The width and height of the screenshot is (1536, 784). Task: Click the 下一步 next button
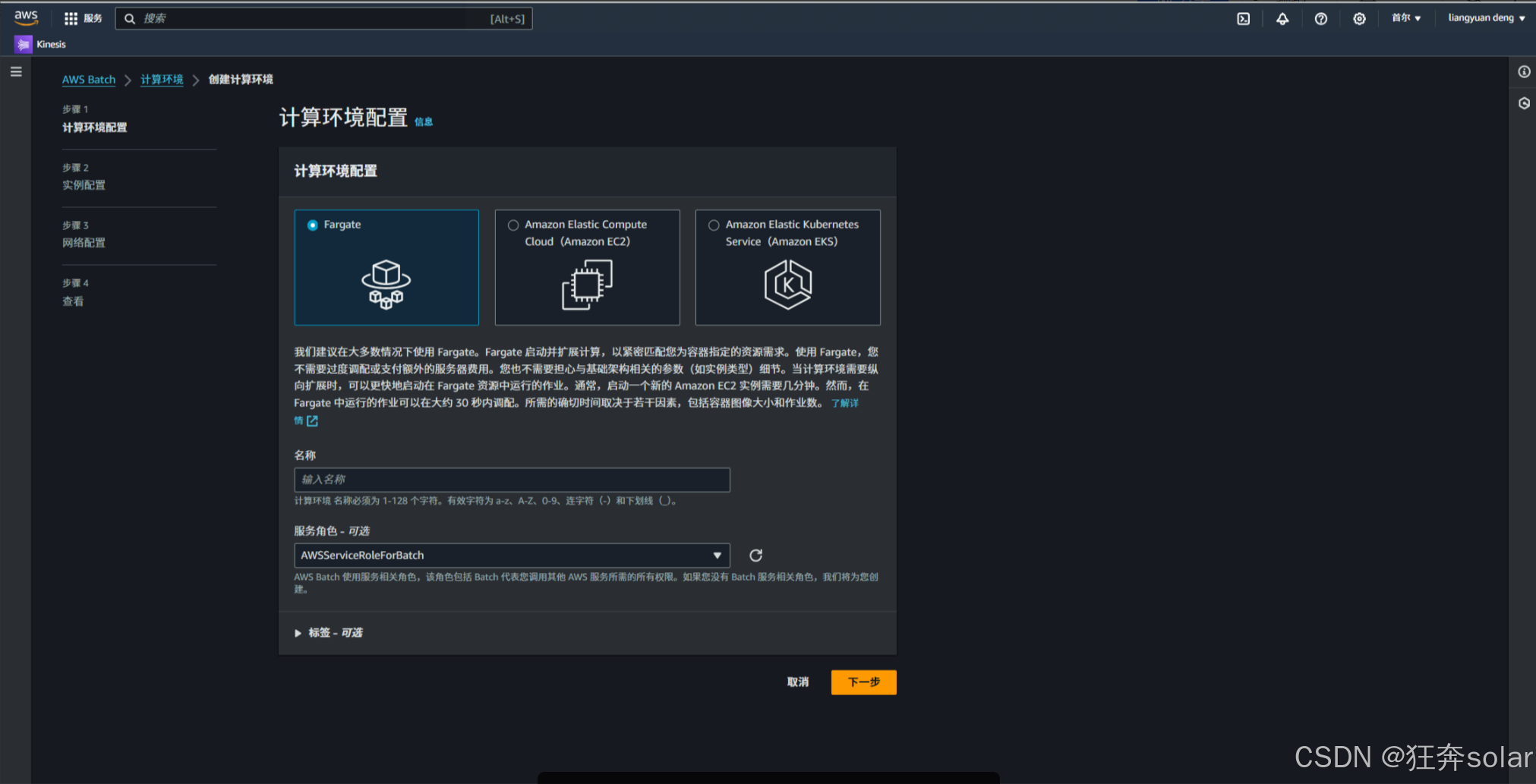coord(863,682)
